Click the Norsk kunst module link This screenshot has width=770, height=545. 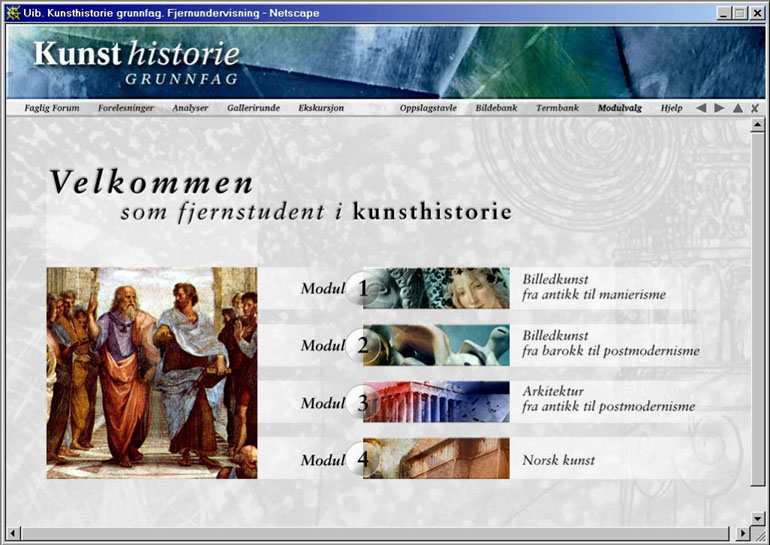(558, 461)
